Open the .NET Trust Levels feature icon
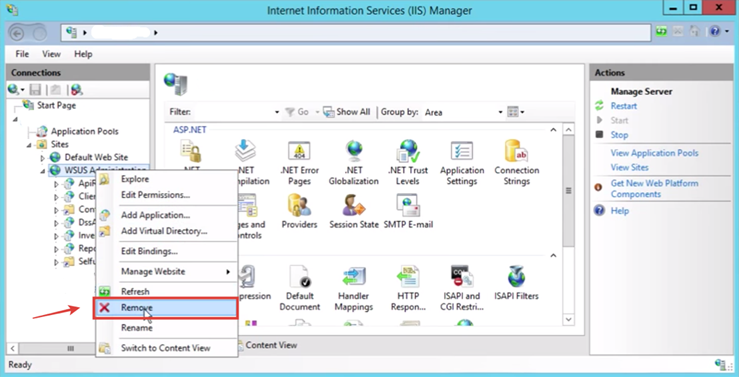739x377 pixels. 408,151
